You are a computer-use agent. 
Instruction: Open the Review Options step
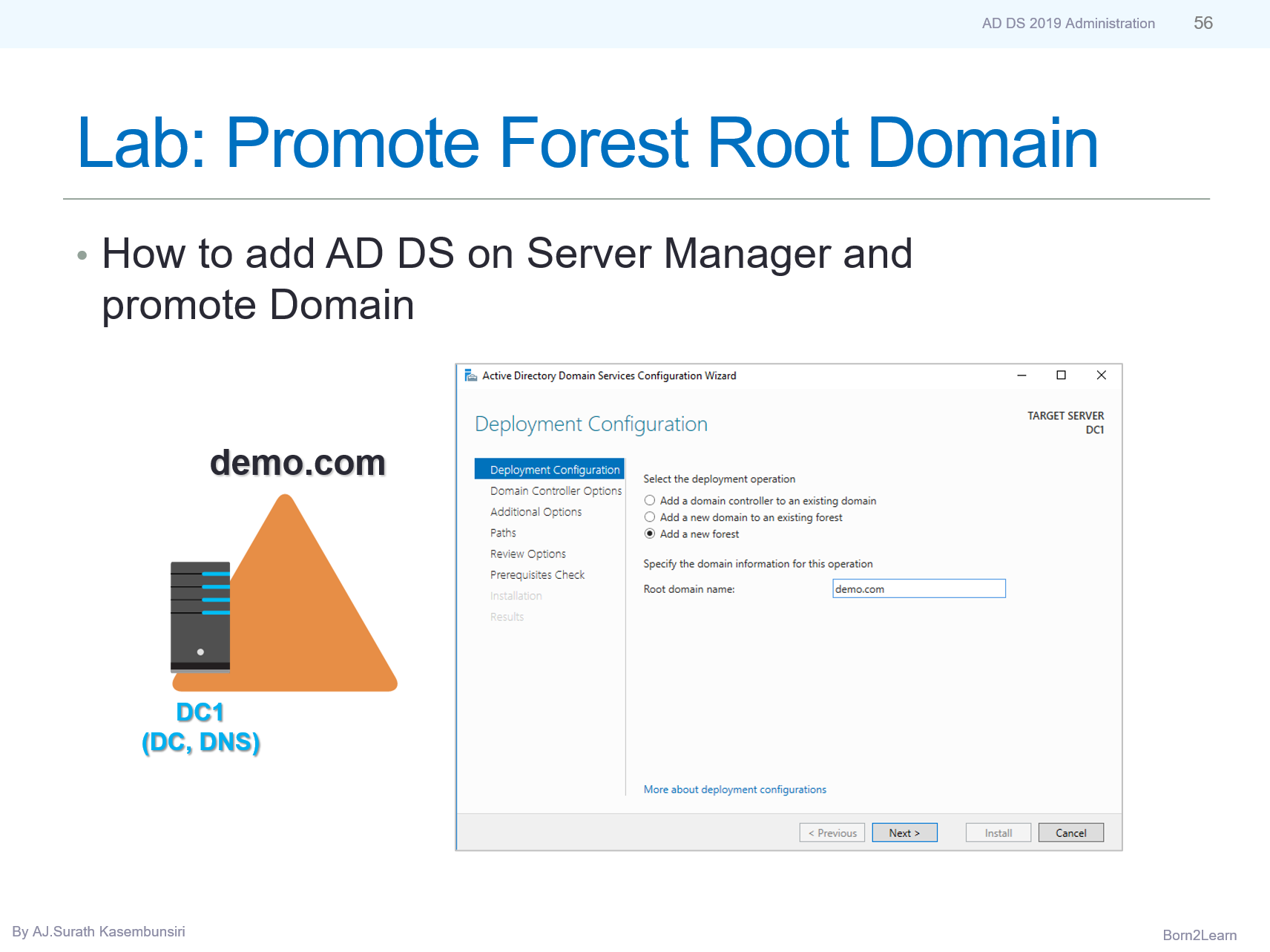tap(527, 554)
